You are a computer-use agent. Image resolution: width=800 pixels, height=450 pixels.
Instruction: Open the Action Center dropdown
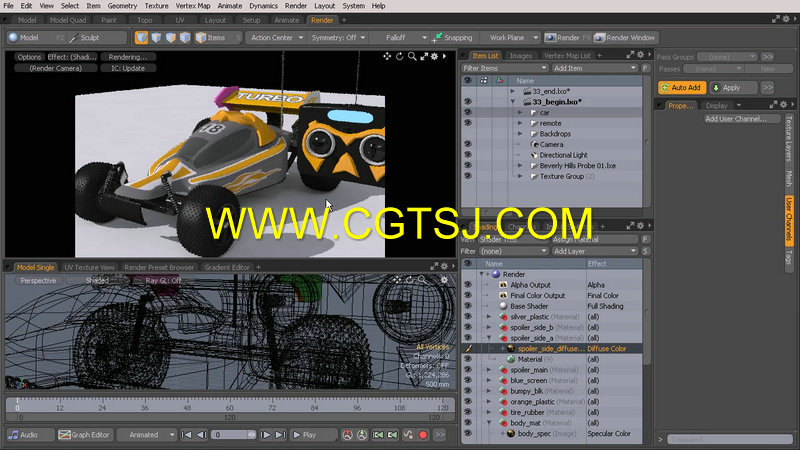click(x=276, y=38)
